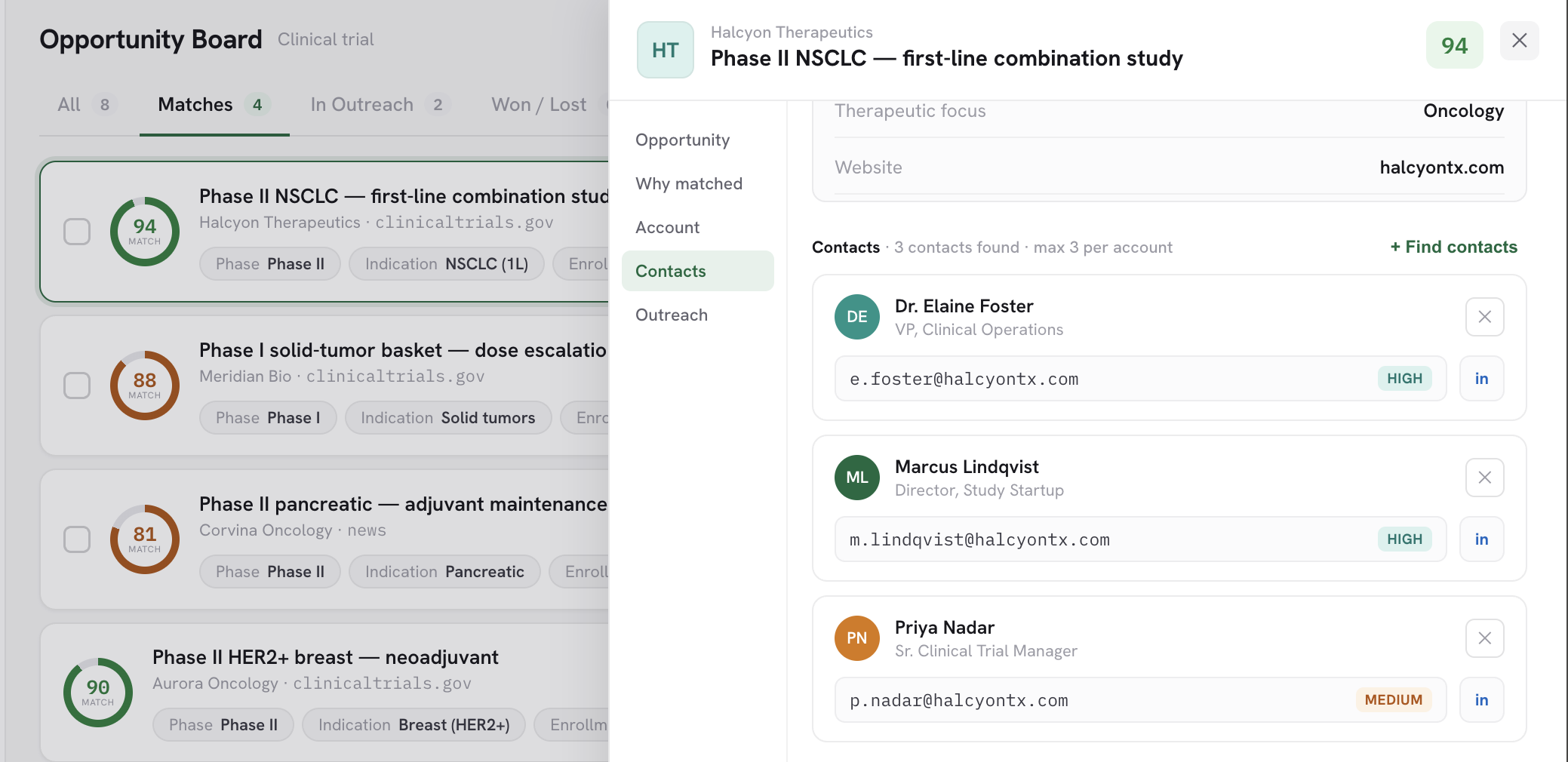
Task: Remove contact Priya Nadar
Action: (1484, 638)
